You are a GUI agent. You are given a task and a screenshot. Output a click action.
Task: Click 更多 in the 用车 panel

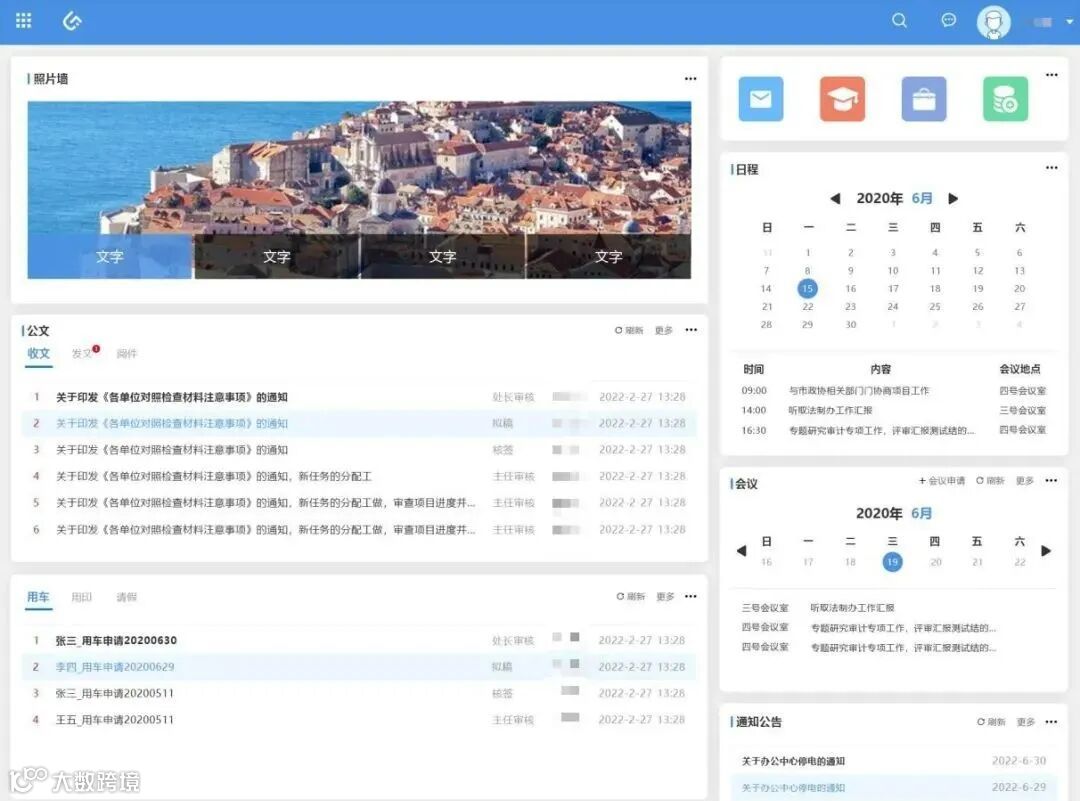[665, 596]
